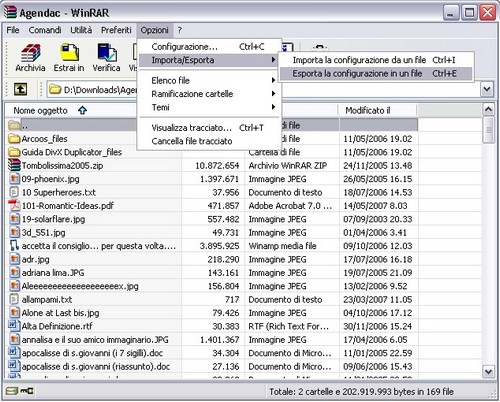The image size is (500, 402).
Task: Click the date 14/05/2007 8.03
Action: tap(375, 206)
